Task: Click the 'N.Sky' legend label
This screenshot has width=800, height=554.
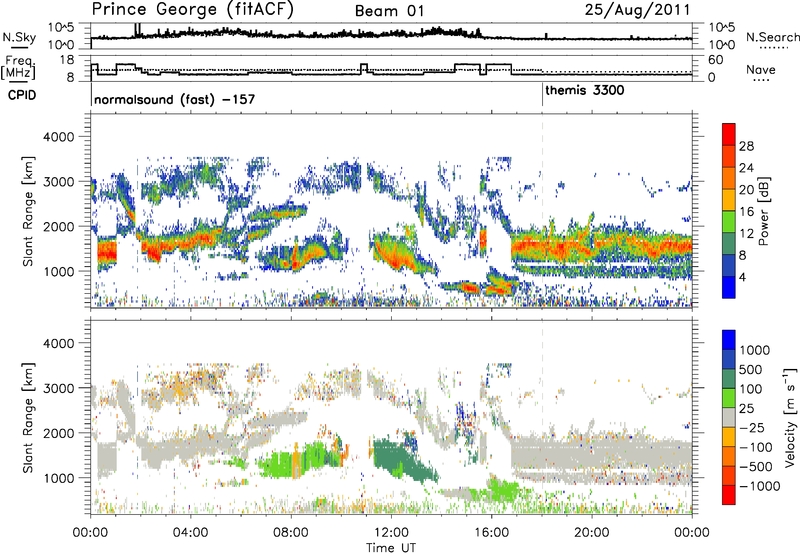Action: [19, 37]
